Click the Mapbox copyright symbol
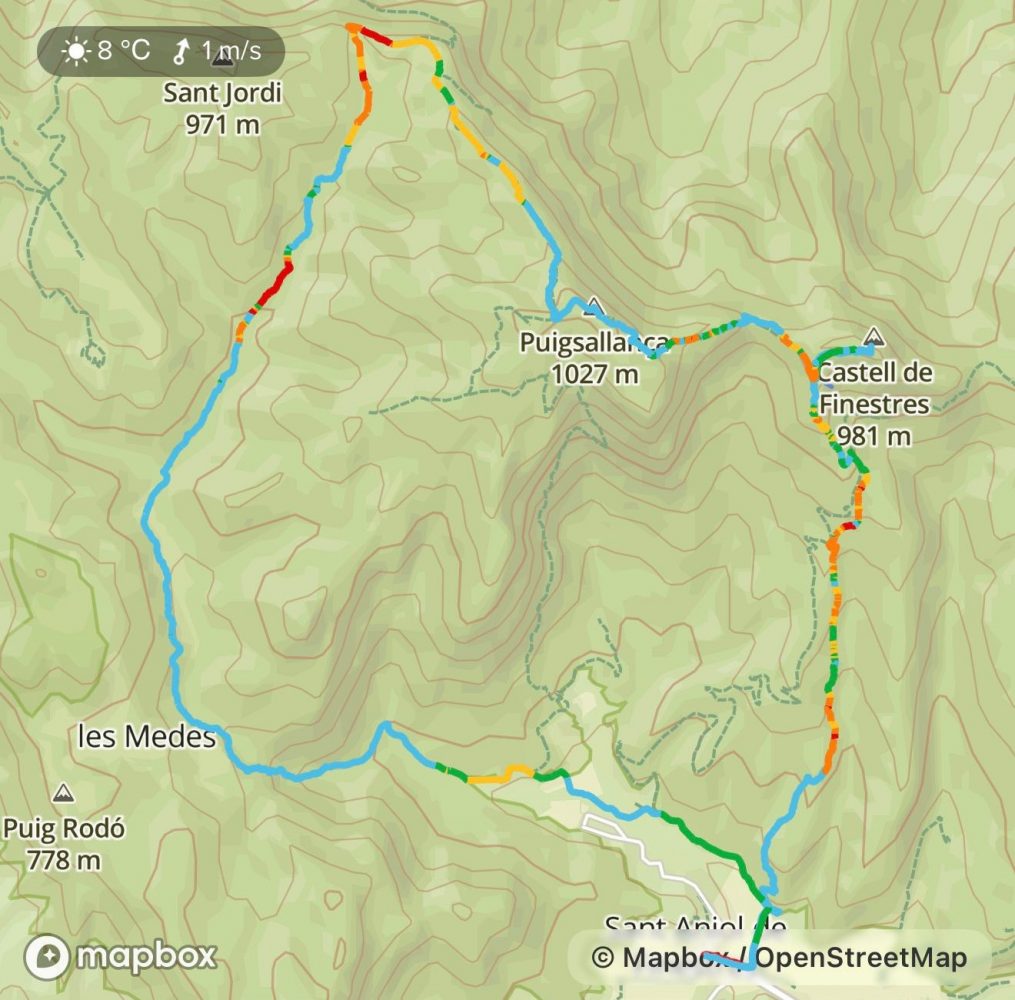This screenshot has width=1015, height=1000. click(x=603, y=957)
